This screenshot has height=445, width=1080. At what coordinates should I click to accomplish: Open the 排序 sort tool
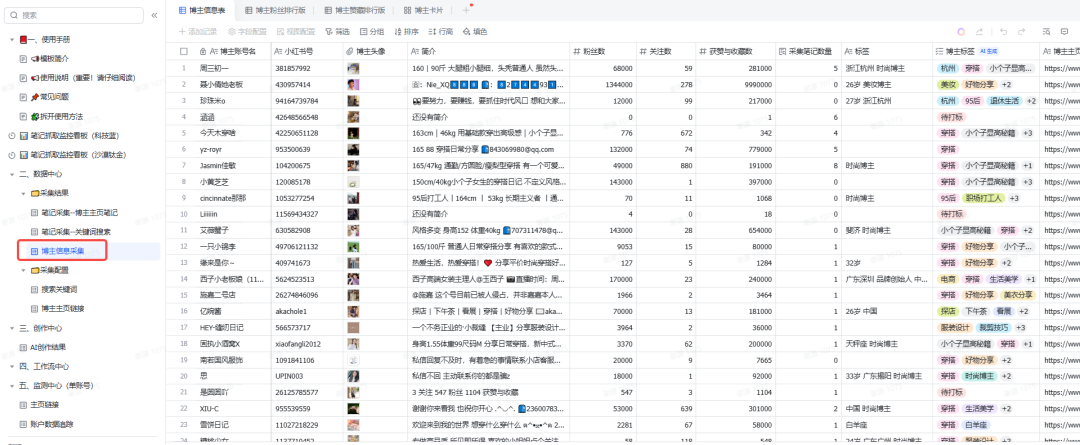coord(406,32)
